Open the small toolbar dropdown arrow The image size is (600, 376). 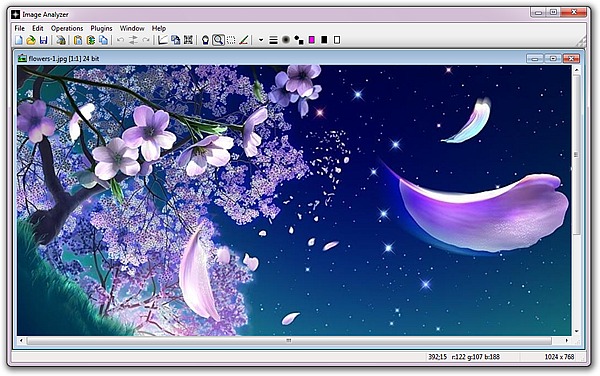click(261, 40)
